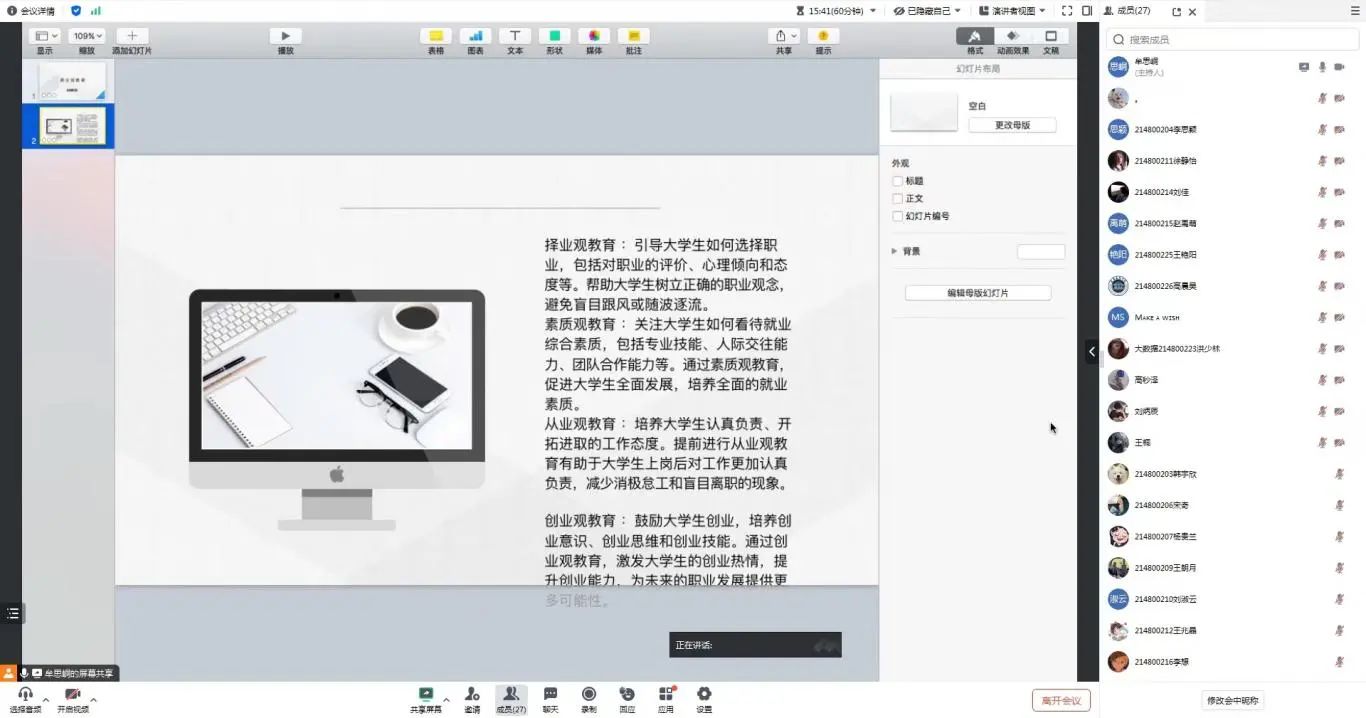The image size is (1366, 718).
Task: Open the 已隐藏自己 dropdown
Action: point(928,11)
